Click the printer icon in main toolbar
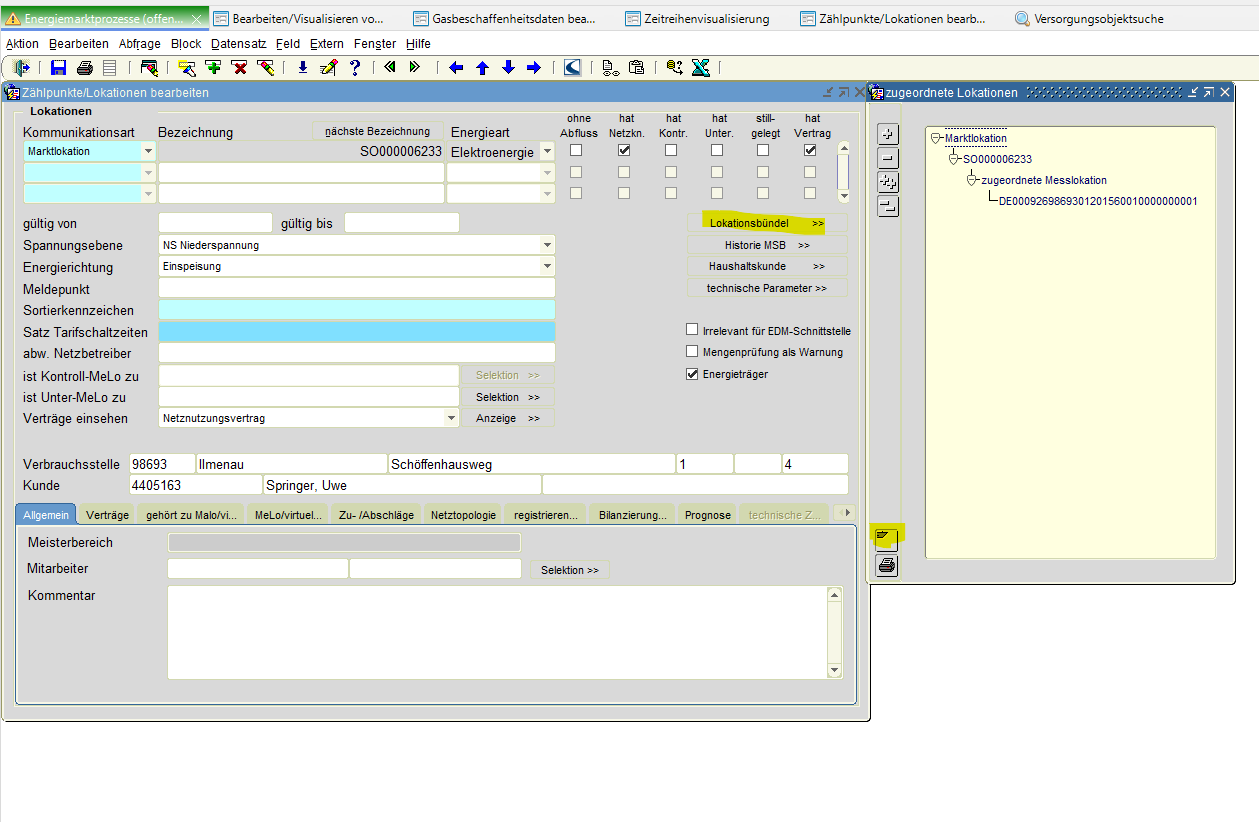The width and height of the screenshot is (1259, 822). (85, 68)
